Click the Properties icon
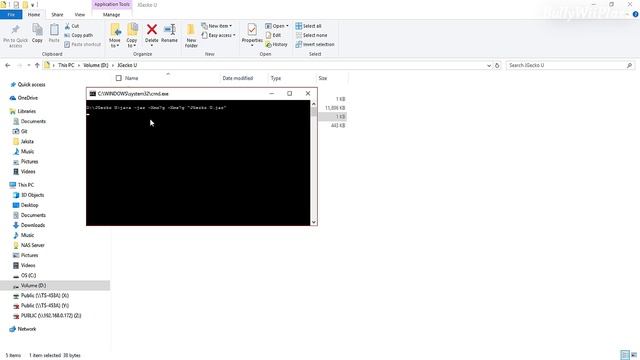The image size is (640, 360). 252,29
